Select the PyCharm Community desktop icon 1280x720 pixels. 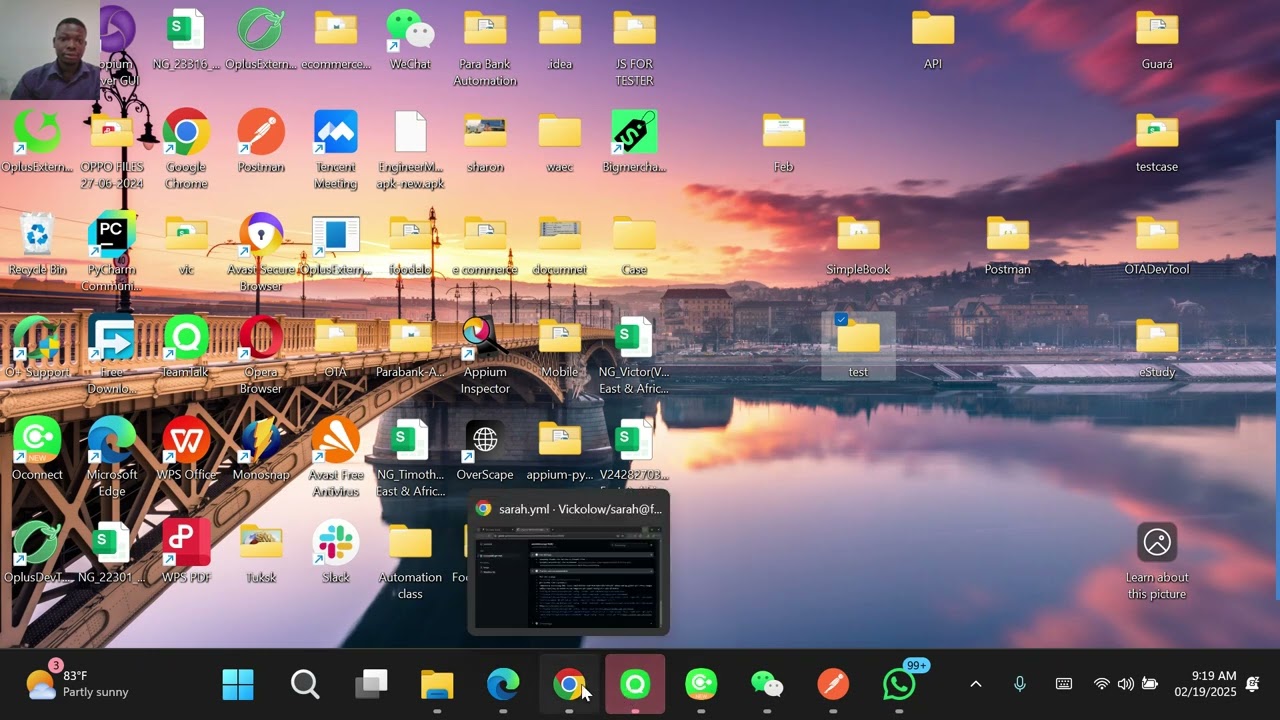[x=112, y=251]
